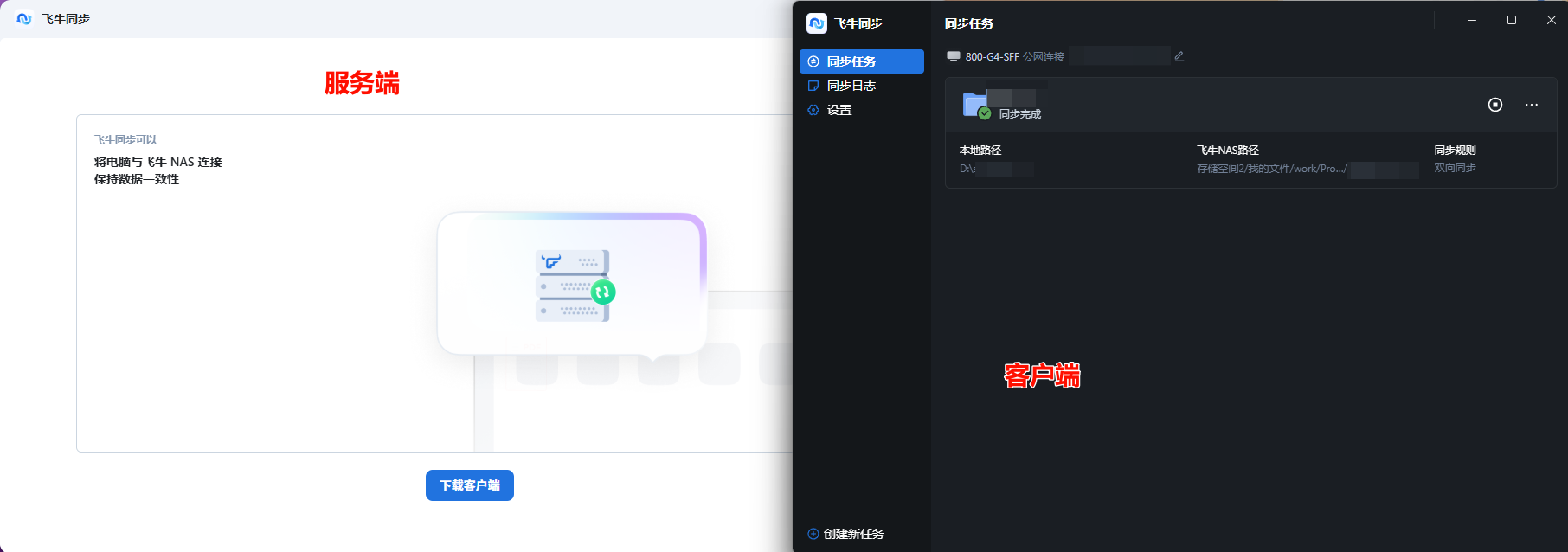Click 创建新任务 at the sidebar bottom

point(845,534)
